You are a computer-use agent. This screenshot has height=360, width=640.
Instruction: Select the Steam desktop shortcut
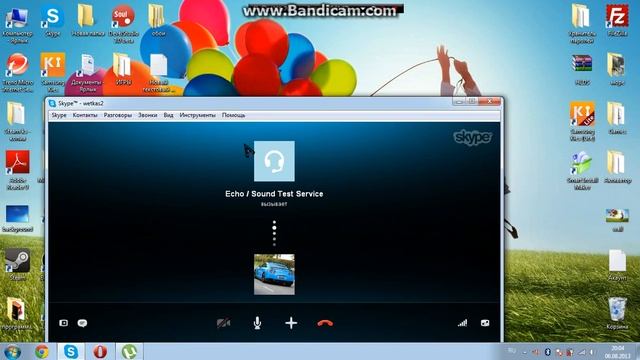18,264
